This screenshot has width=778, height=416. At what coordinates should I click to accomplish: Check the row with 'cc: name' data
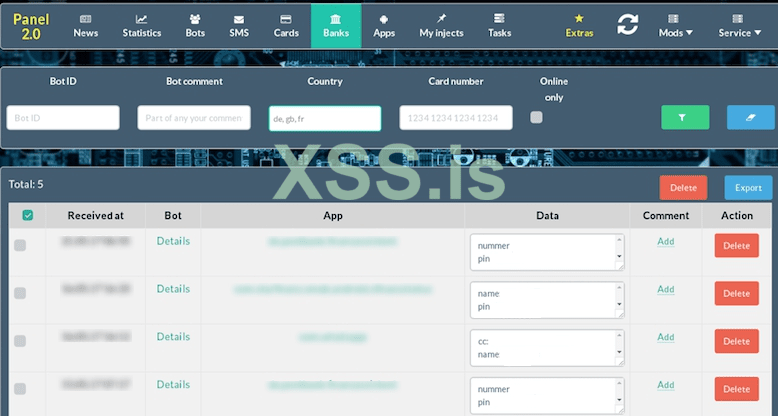(20, 341)
